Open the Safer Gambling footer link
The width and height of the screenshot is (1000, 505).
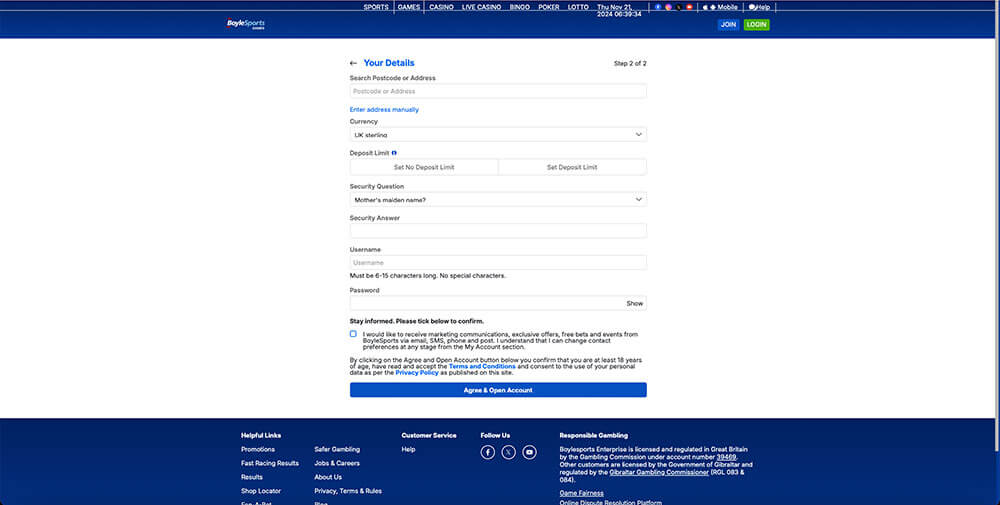pyautogui.click(x=337, y=450)
